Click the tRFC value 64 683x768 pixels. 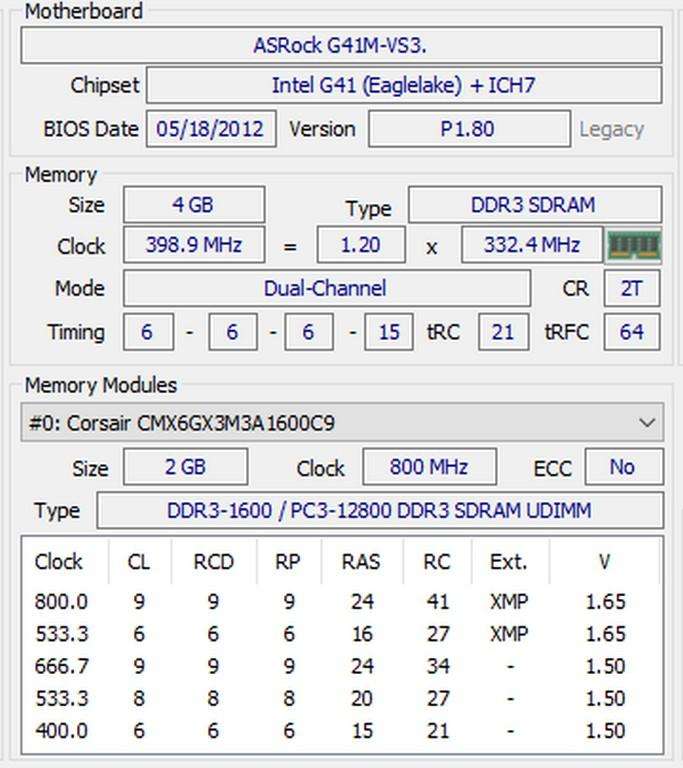(632, 332)
